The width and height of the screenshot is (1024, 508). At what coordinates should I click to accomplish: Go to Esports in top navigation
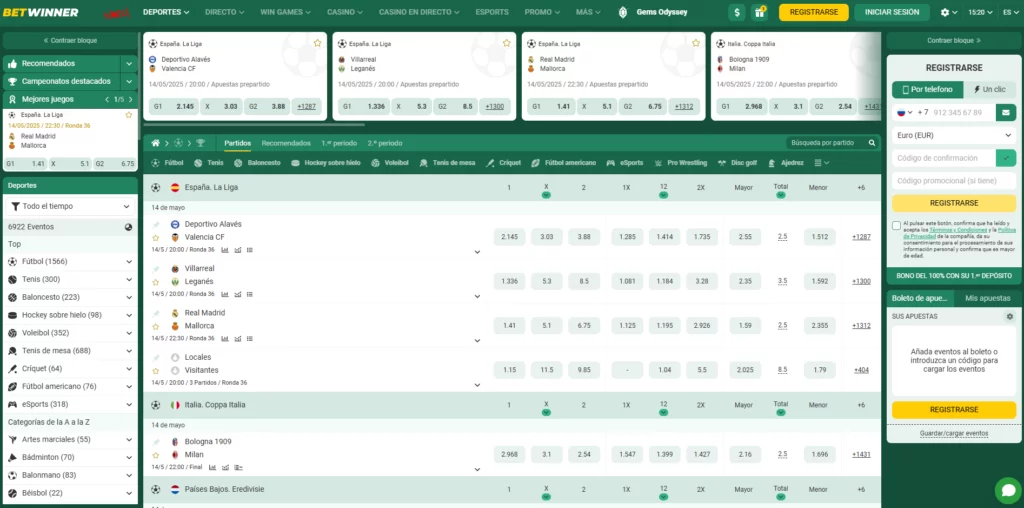[x=492, y=12]
